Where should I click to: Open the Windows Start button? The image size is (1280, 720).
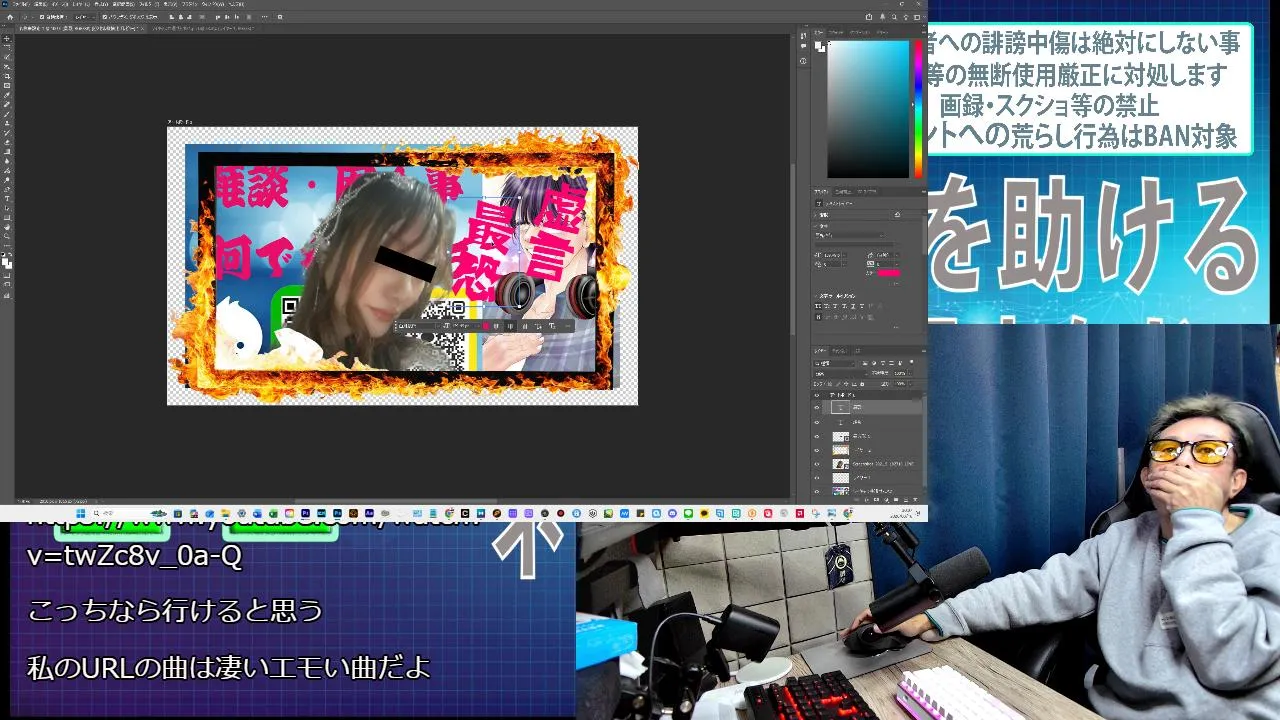pyautogui.click(x=80, y=513)
